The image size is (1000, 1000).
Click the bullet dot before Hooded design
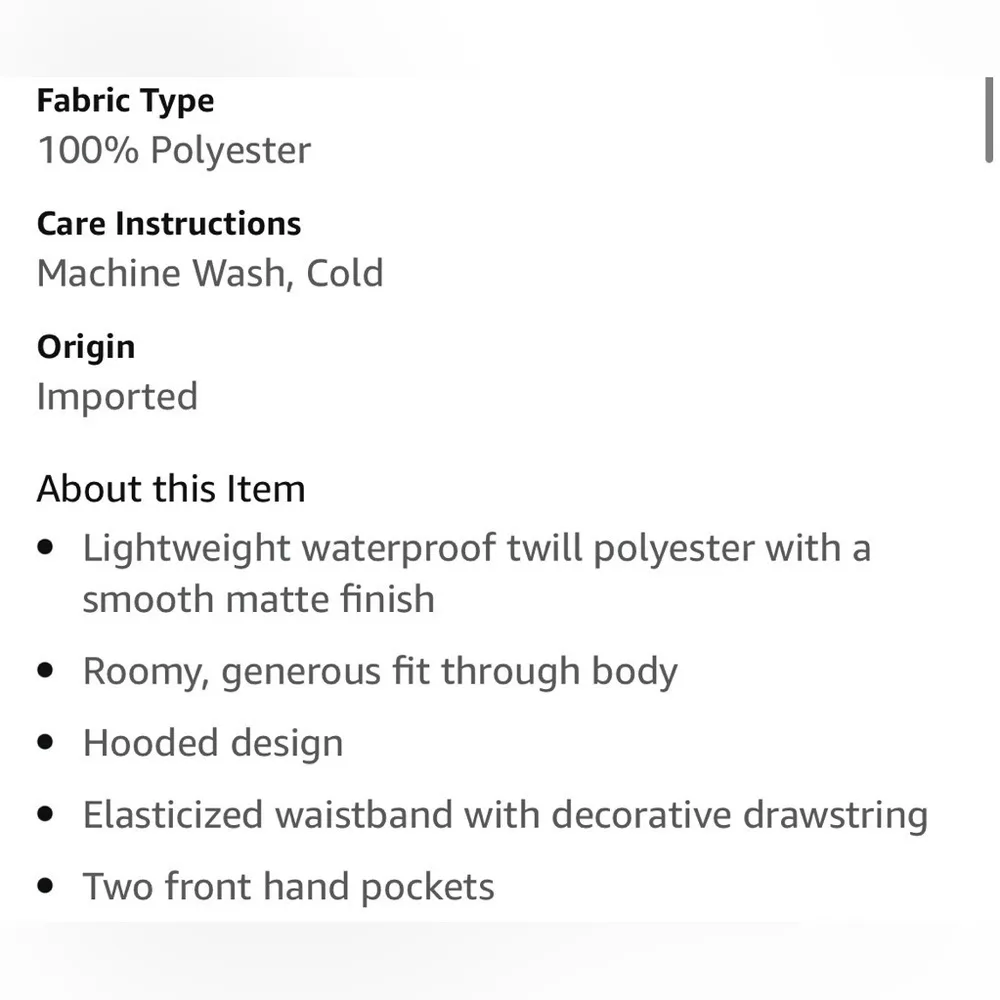(45, 743)
